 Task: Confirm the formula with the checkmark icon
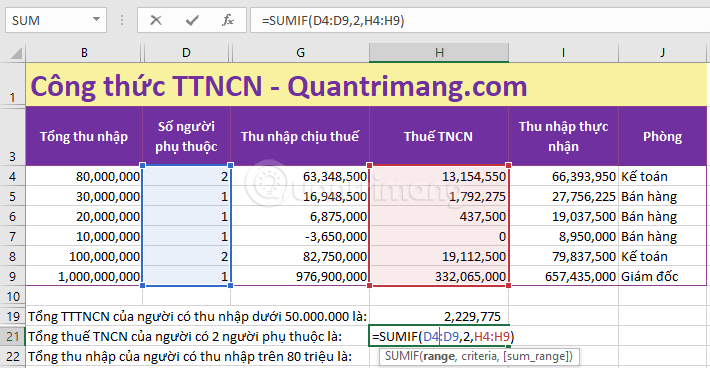click(192, 20)
